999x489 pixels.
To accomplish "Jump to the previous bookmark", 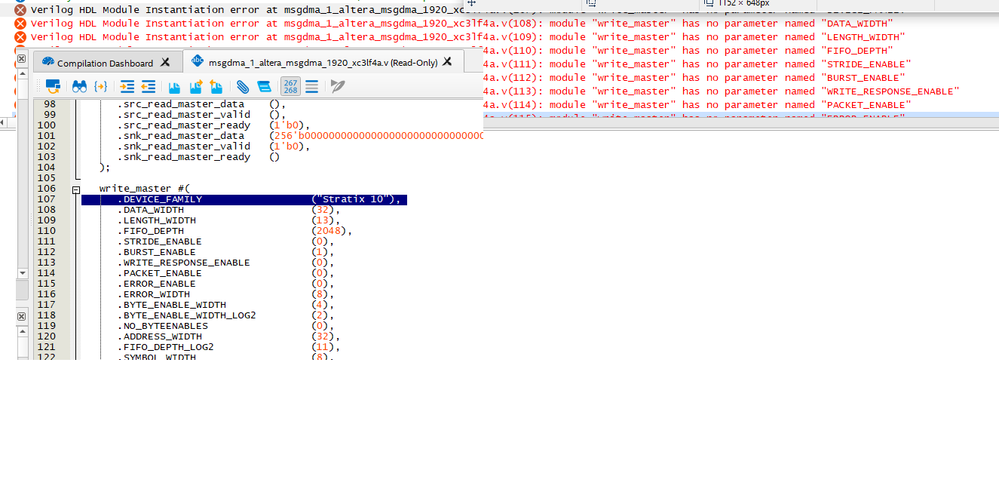I will coord(216,86).
